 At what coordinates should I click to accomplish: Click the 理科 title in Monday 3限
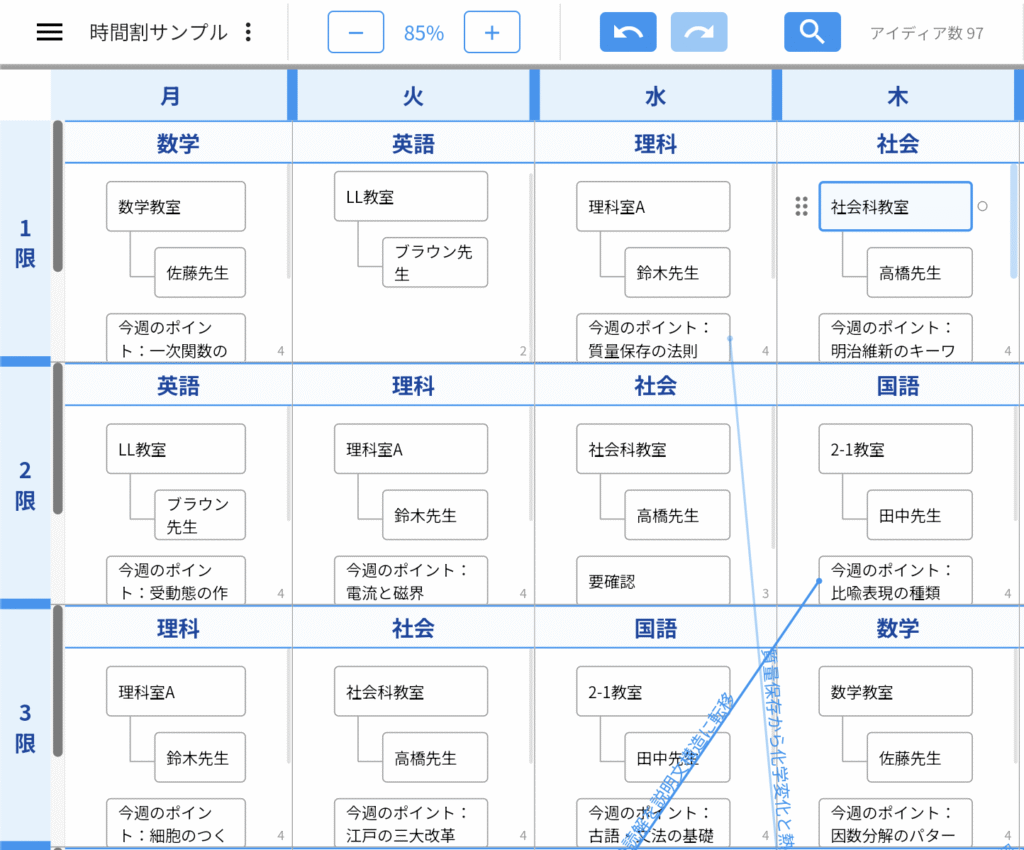tap(178, 628)
